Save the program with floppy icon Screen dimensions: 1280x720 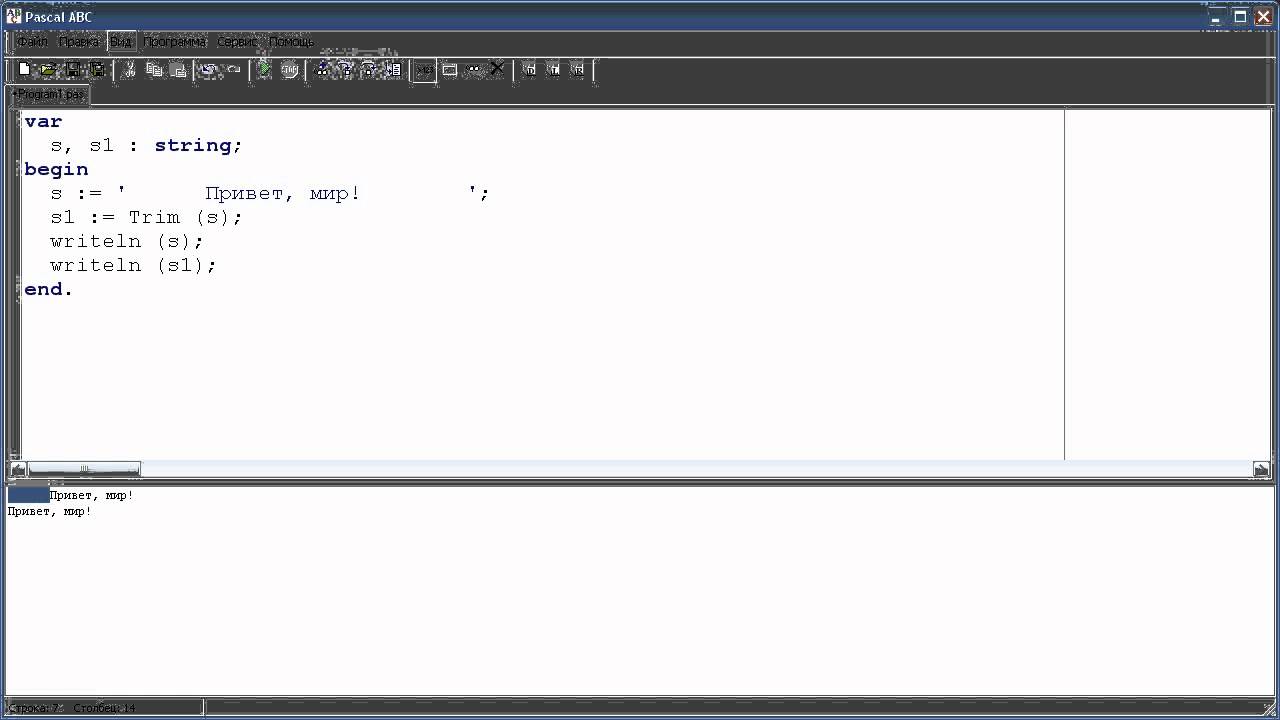point(73,70)
